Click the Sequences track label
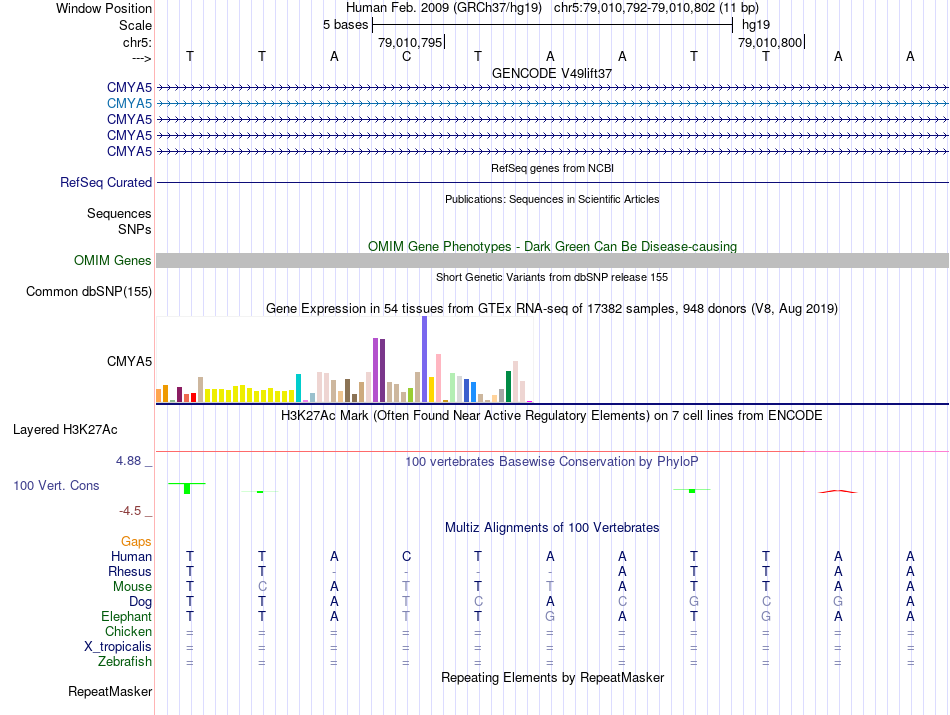The height and width of the screenshot is (715, 950). click(119, 213)
